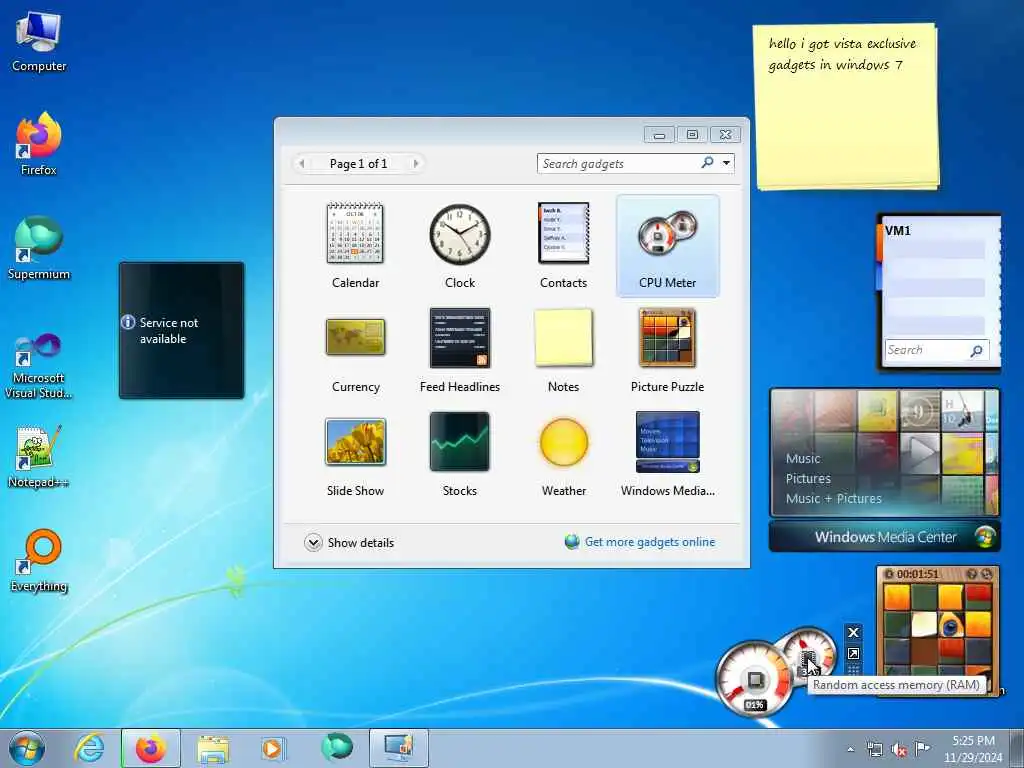Click into the Search gadgets field
Viewport: 1024px width, 768px height.
click(x=619, y=163)
